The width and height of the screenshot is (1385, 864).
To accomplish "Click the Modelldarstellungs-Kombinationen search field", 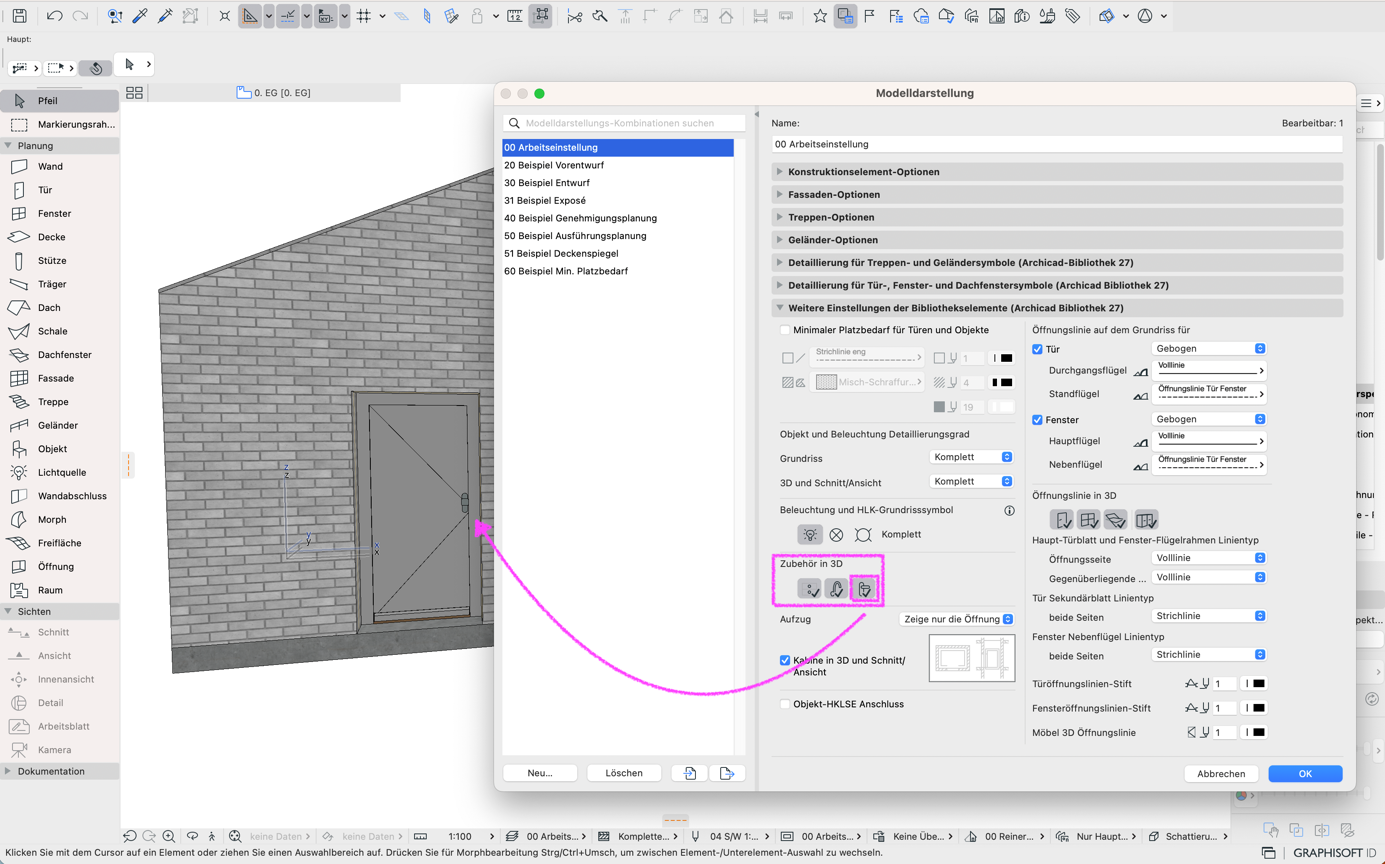I will (x=624, y=123).
